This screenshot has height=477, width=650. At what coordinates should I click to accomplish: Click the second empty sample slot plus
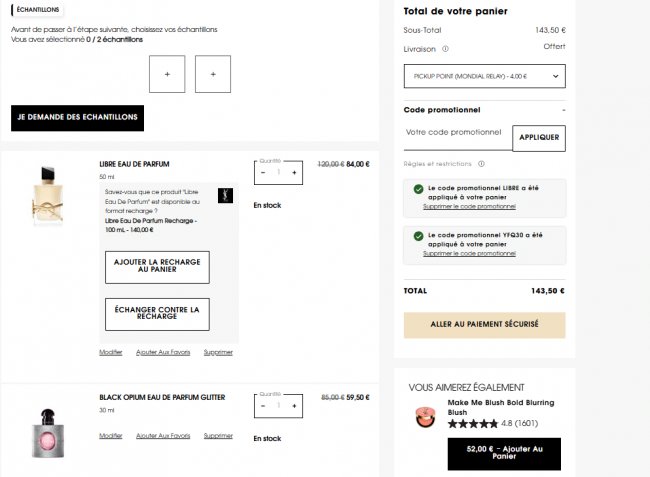point(213,74)
